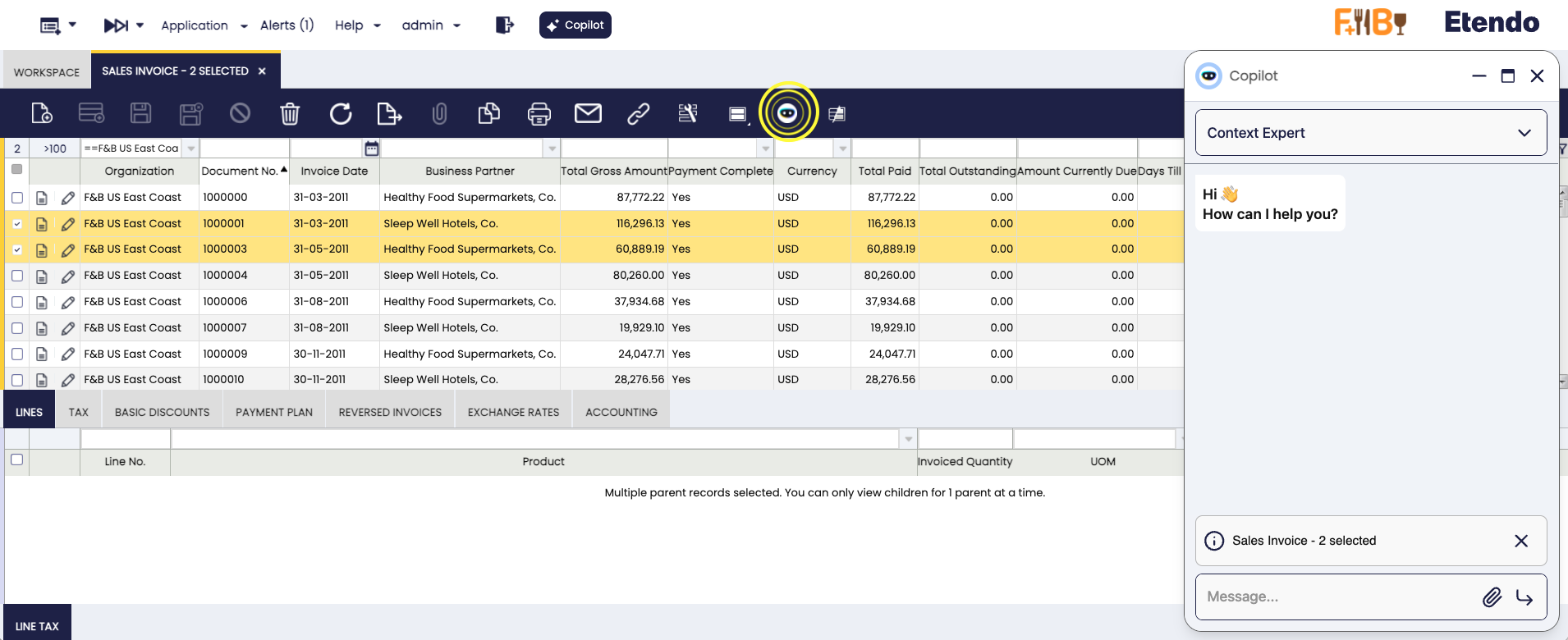Open the Accounting subtab

621,412
